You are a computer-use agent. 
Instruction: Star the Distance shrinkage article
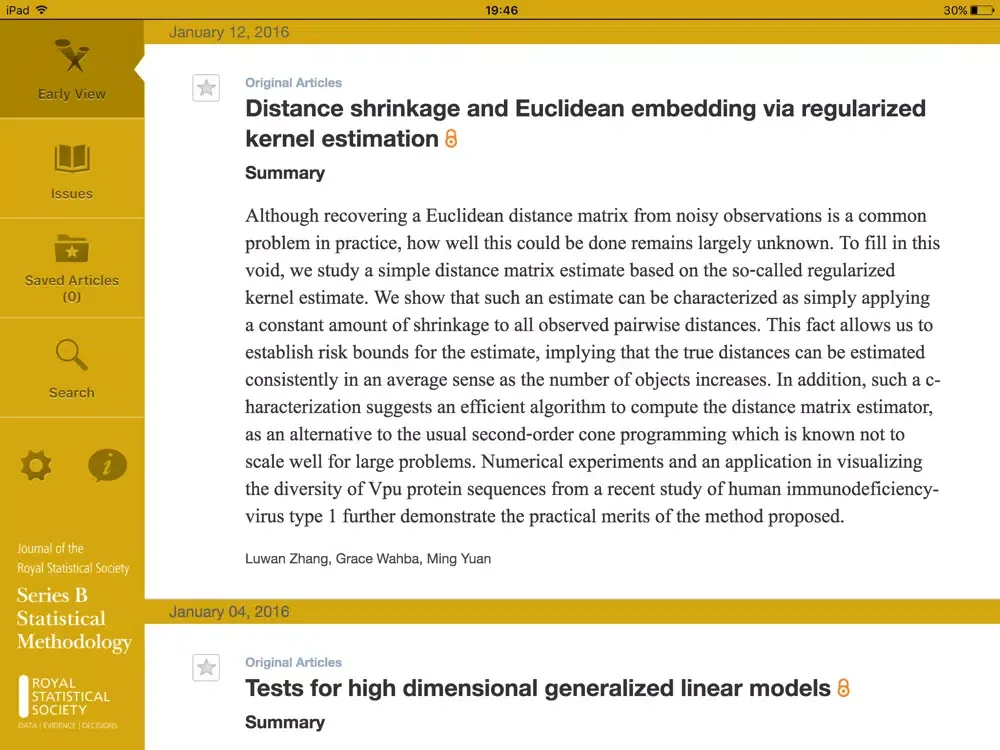pos(206,88)
